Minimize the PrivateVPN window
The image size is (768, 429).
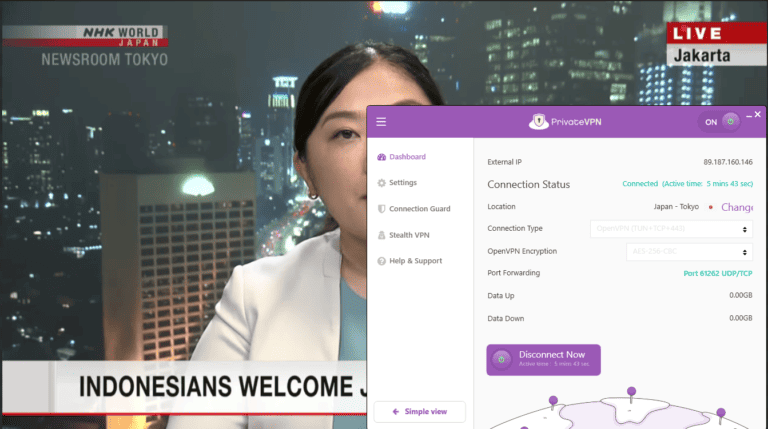point(749,116)
